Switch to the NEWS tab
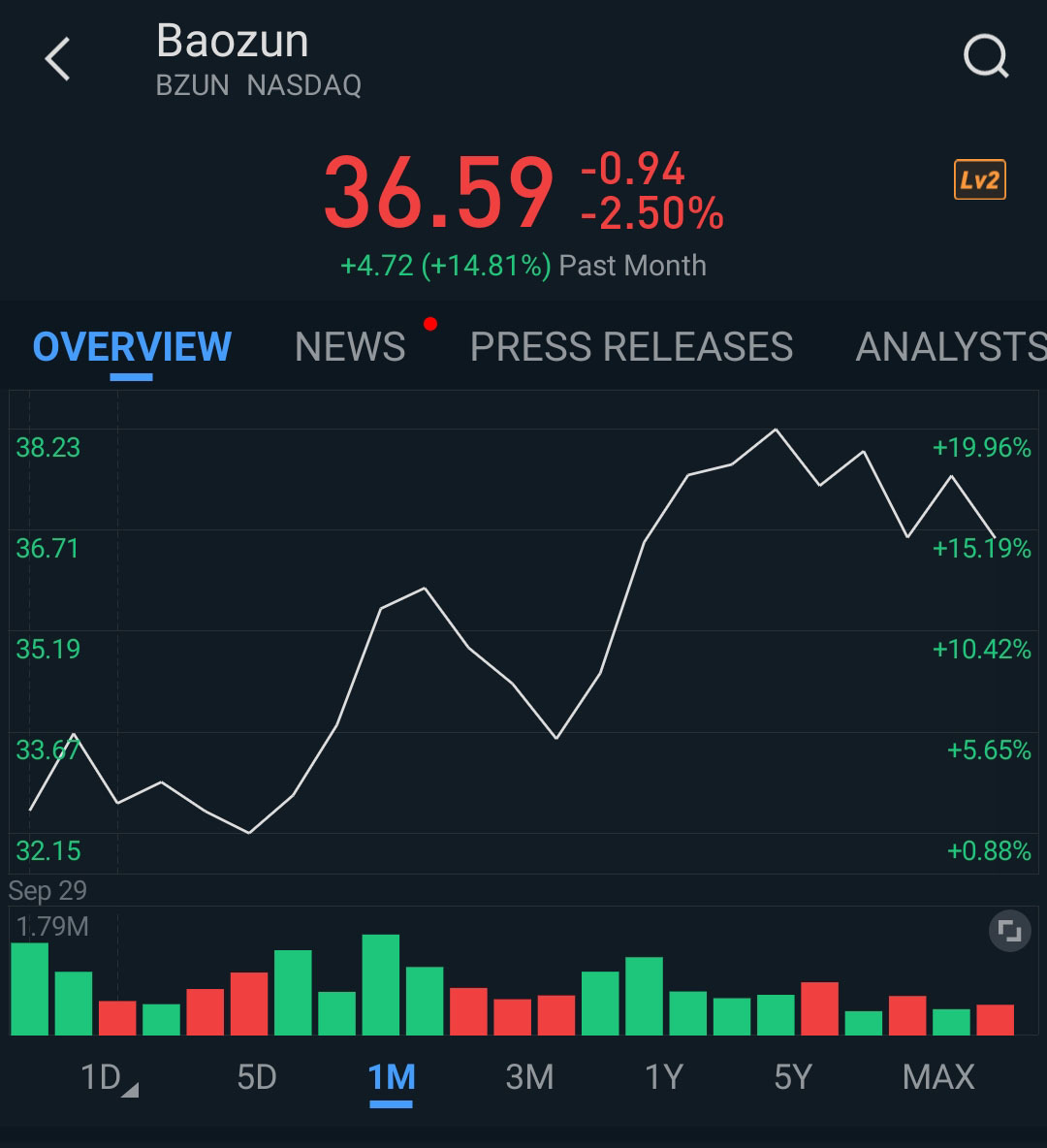1047x1148 pixels. tap(350, 346)
